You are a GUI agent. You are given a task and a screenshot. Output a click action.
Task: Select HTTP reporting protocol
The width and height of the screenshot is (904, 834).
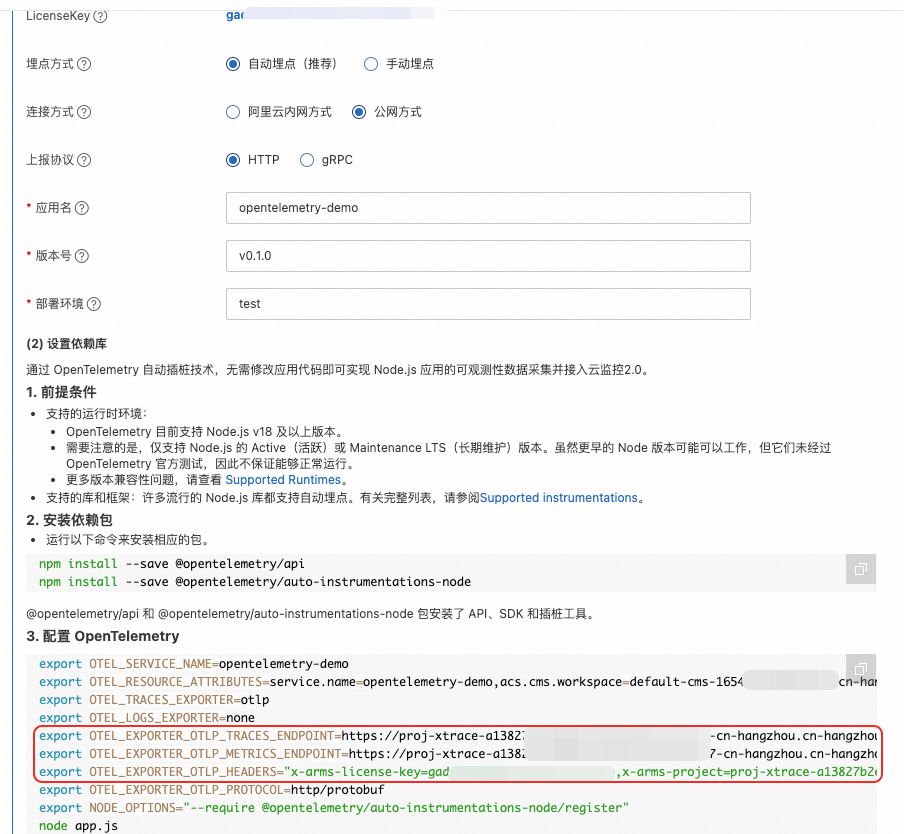pos(233,160)
